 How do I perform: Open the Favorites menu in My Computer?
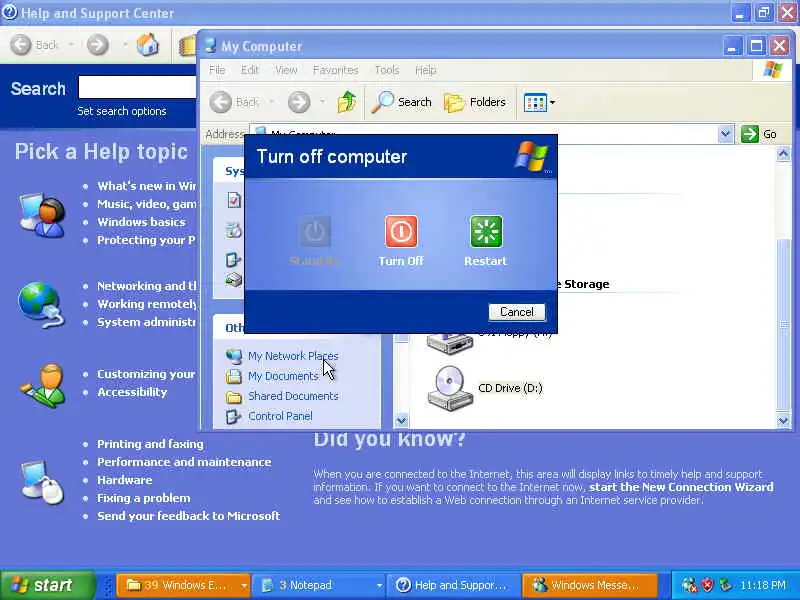[x=335, y=70]
